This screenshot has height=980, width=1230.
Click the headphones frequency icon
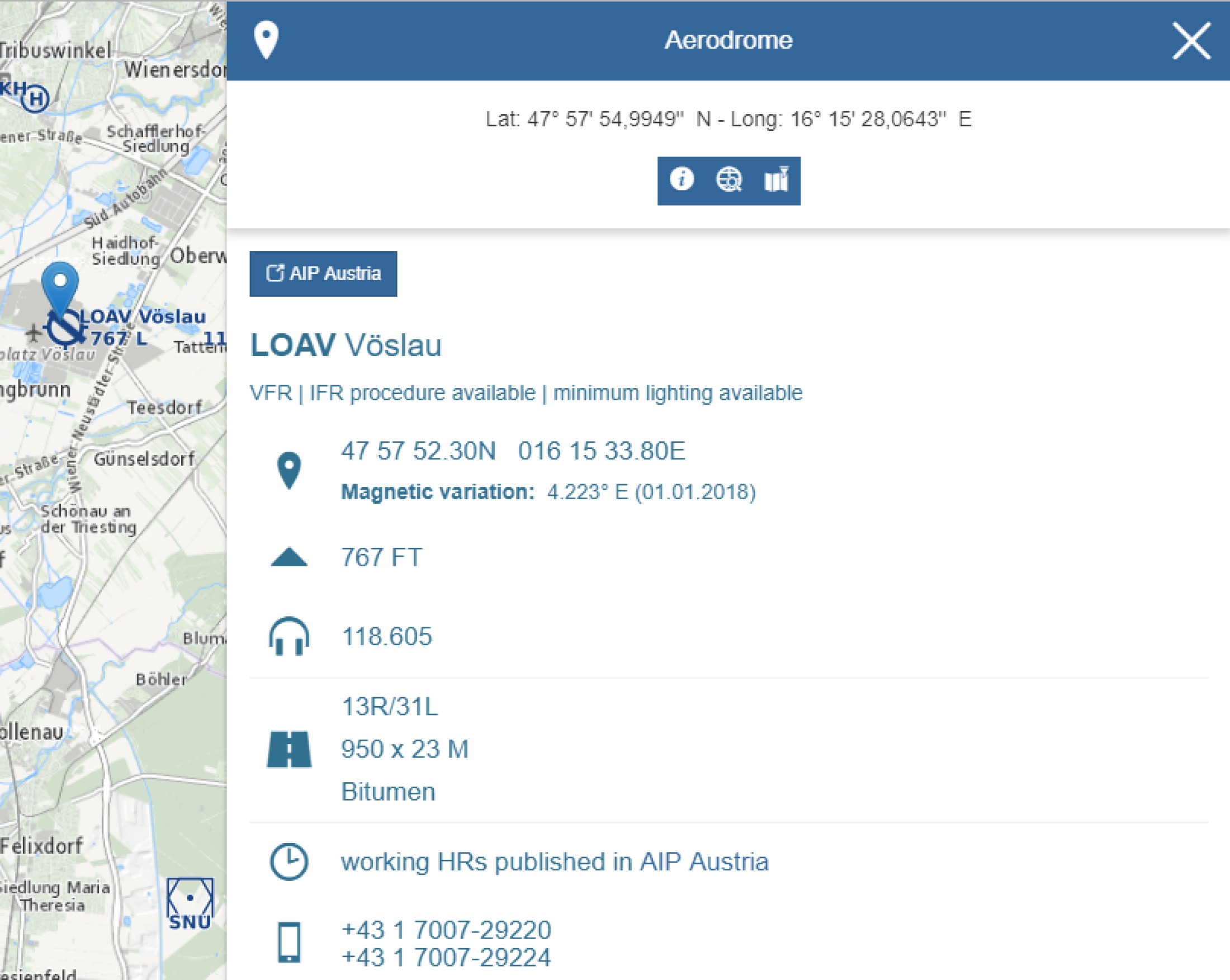[x=288, y=636]
